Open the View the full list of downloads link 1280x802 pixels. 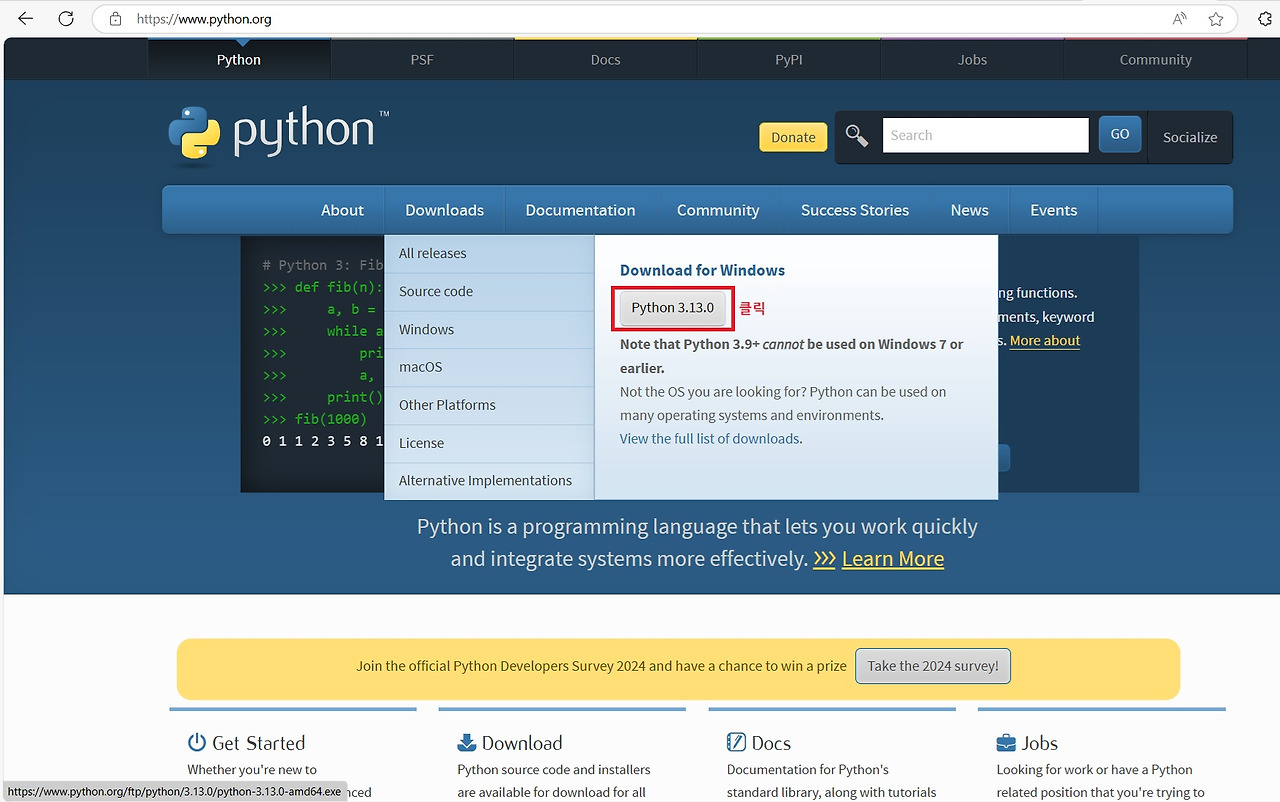(x=710, y=439)
